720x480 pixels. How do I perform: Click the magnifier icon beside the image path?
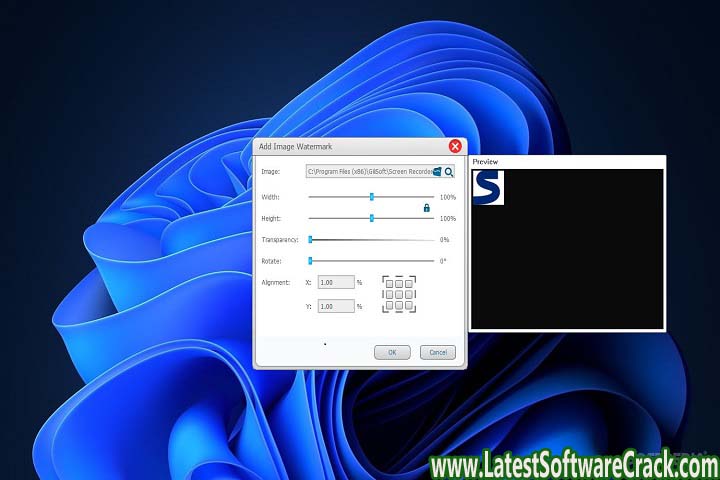[449, 172]
